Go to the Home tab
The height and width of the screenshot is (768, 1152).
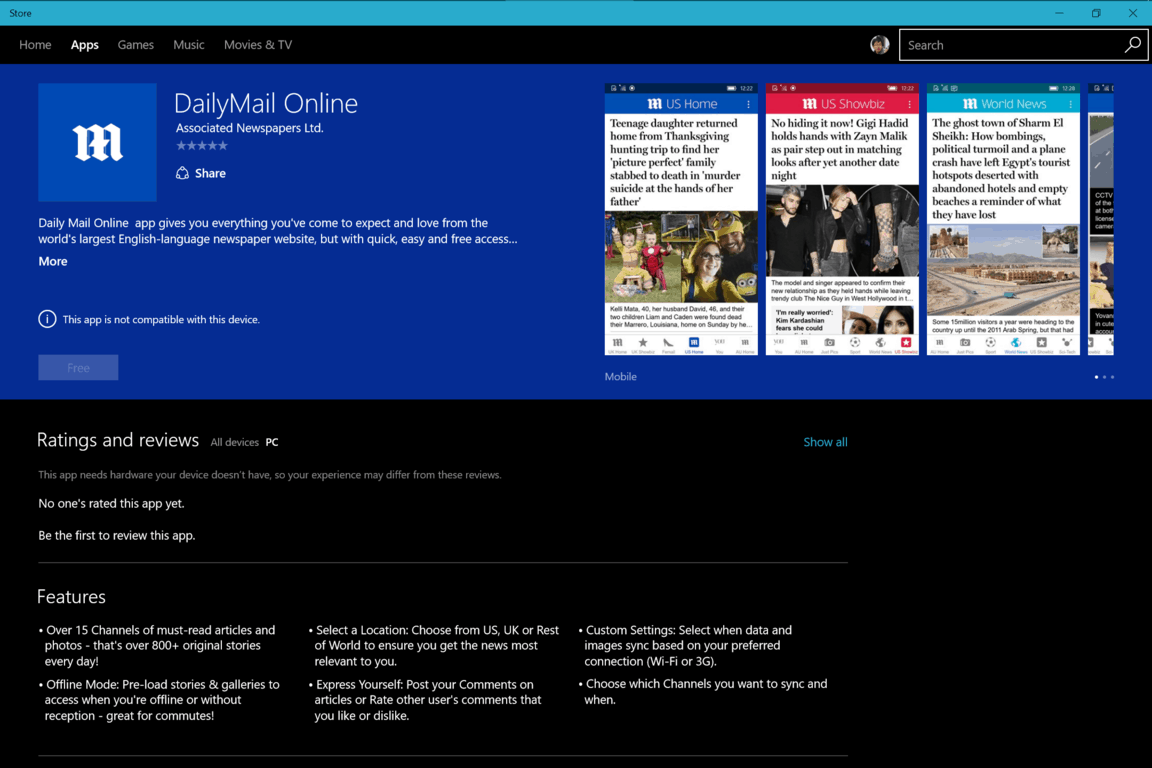pos(35,45)
